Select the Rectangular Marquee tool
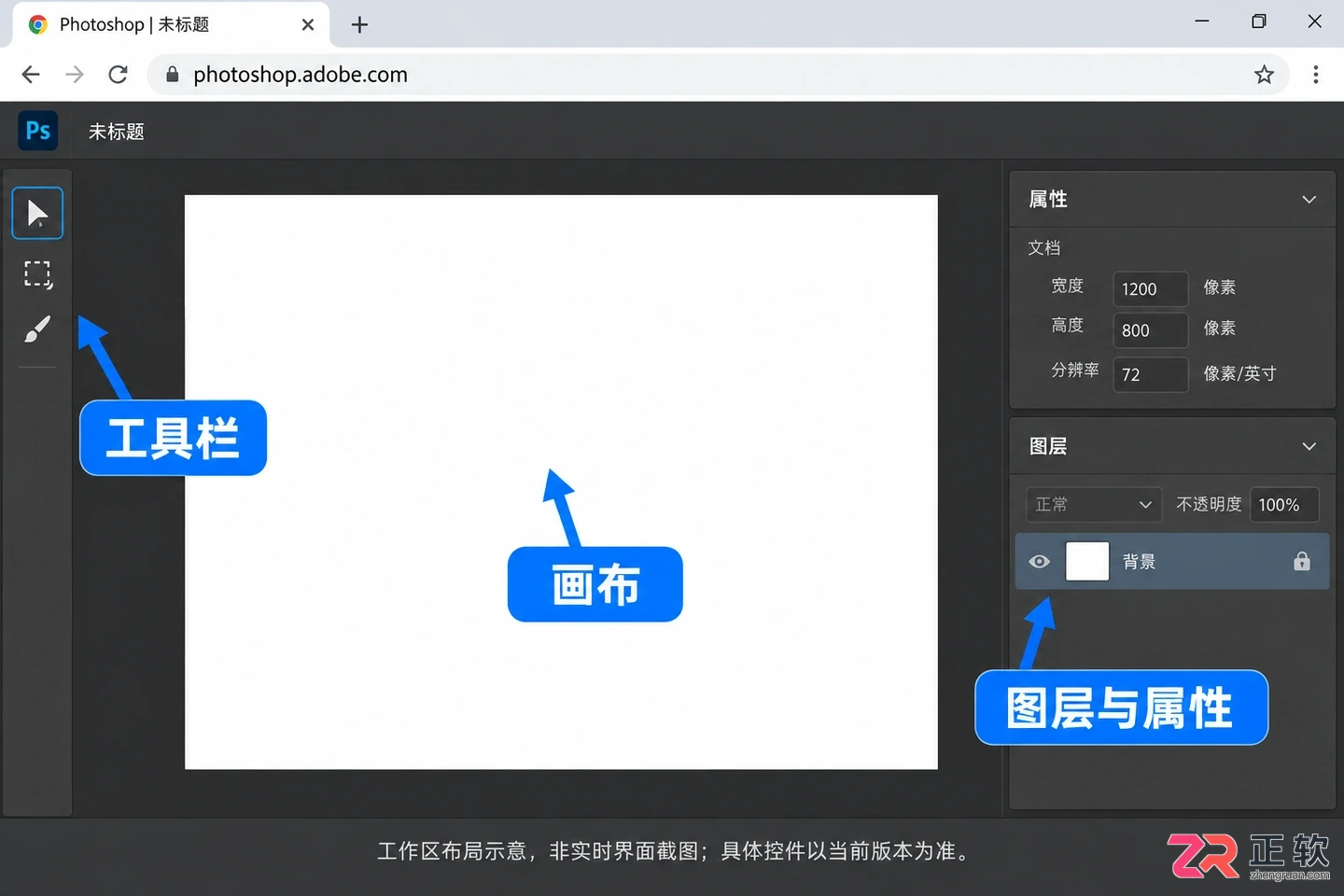Image resolution: width=1344 pixels, height=896 pixels. tap(37, 273)
